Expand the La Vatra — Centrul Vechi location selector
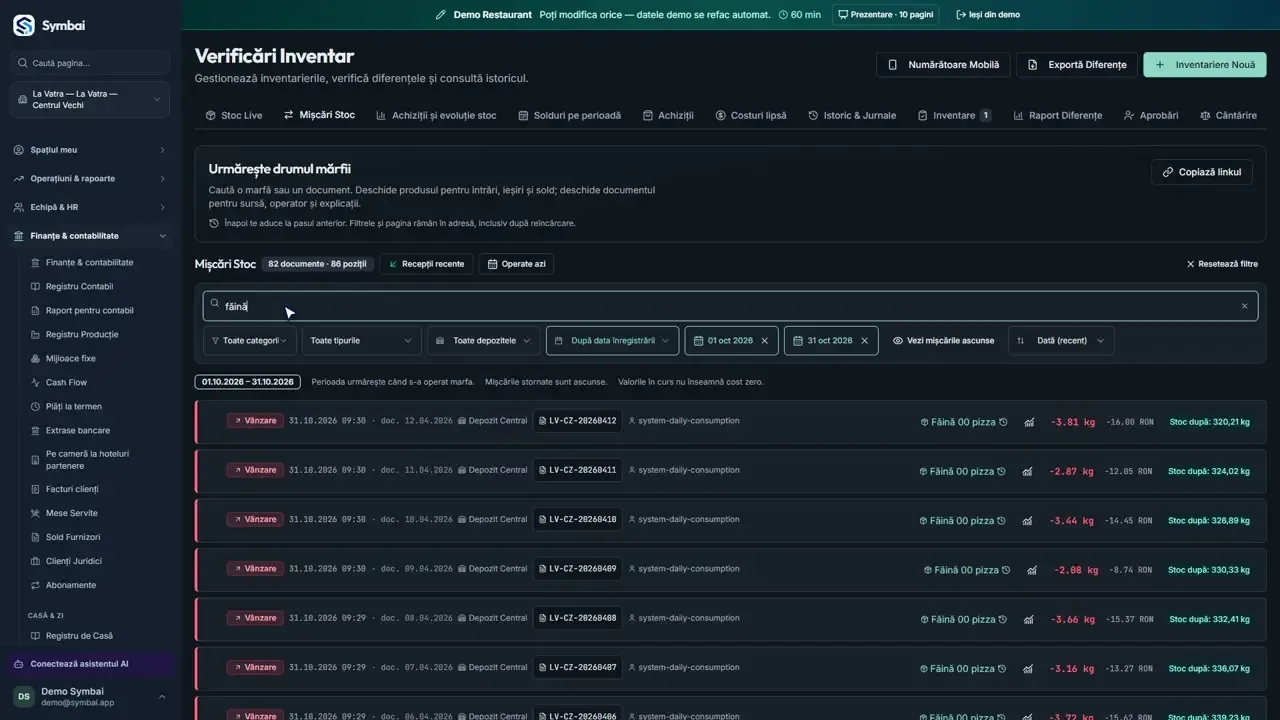Viewport: 1280px width, 720px height. [x=90, y=100]
